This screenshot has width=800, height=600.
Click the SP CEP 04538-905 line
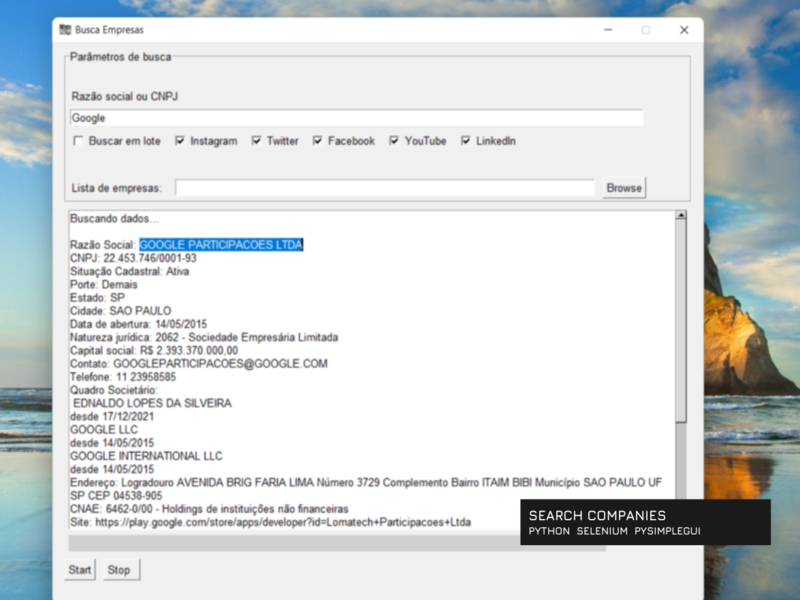[x=116, y=496]
